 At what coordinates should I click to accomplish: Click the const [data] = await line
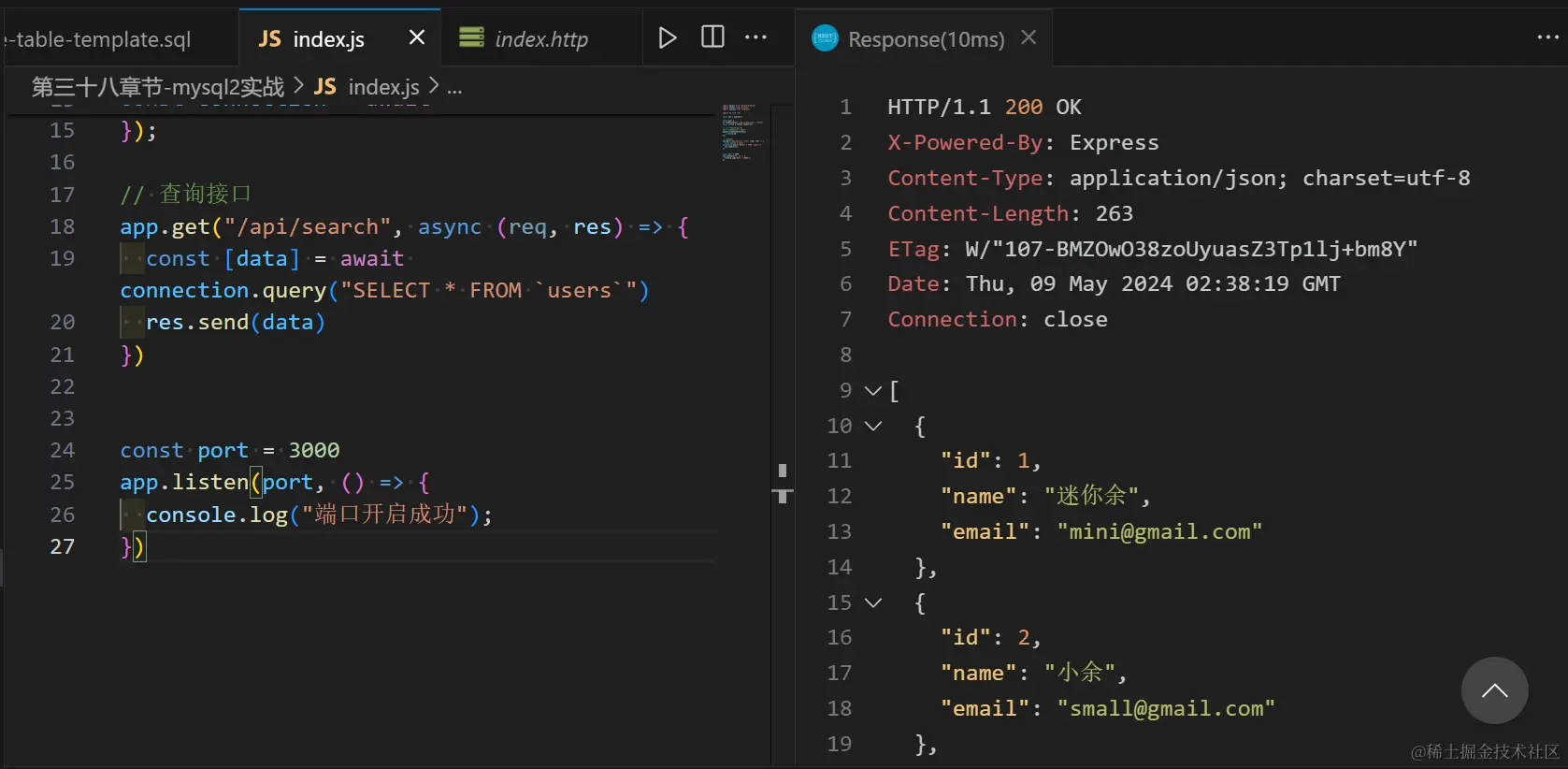pos(275,258)
